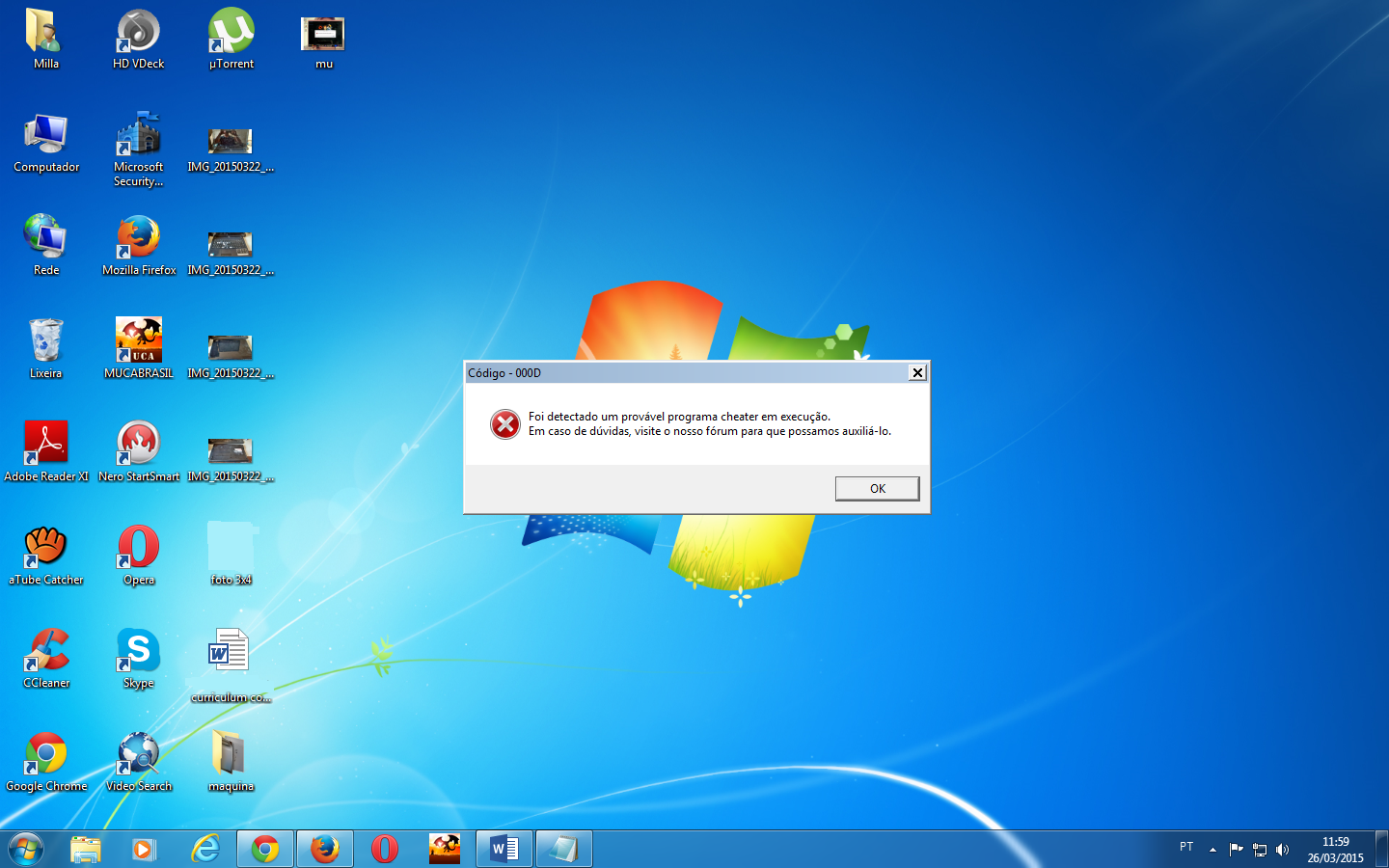Select the Skype desktop icon
Viewport: 1389px width, 868px height.
click(139, 651)
